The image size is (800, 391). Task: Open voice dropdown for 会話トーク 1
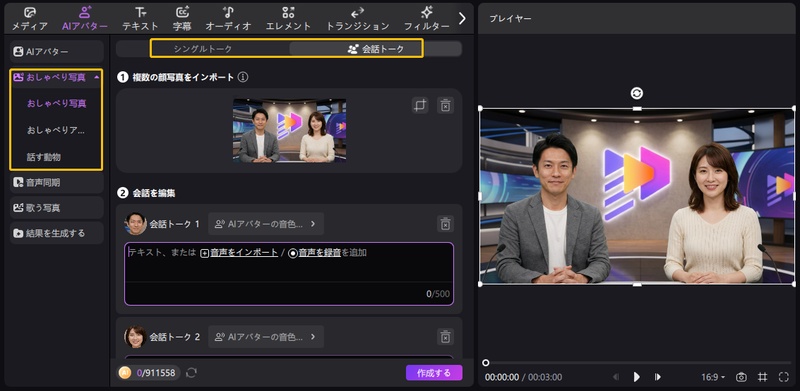(266, 224)
